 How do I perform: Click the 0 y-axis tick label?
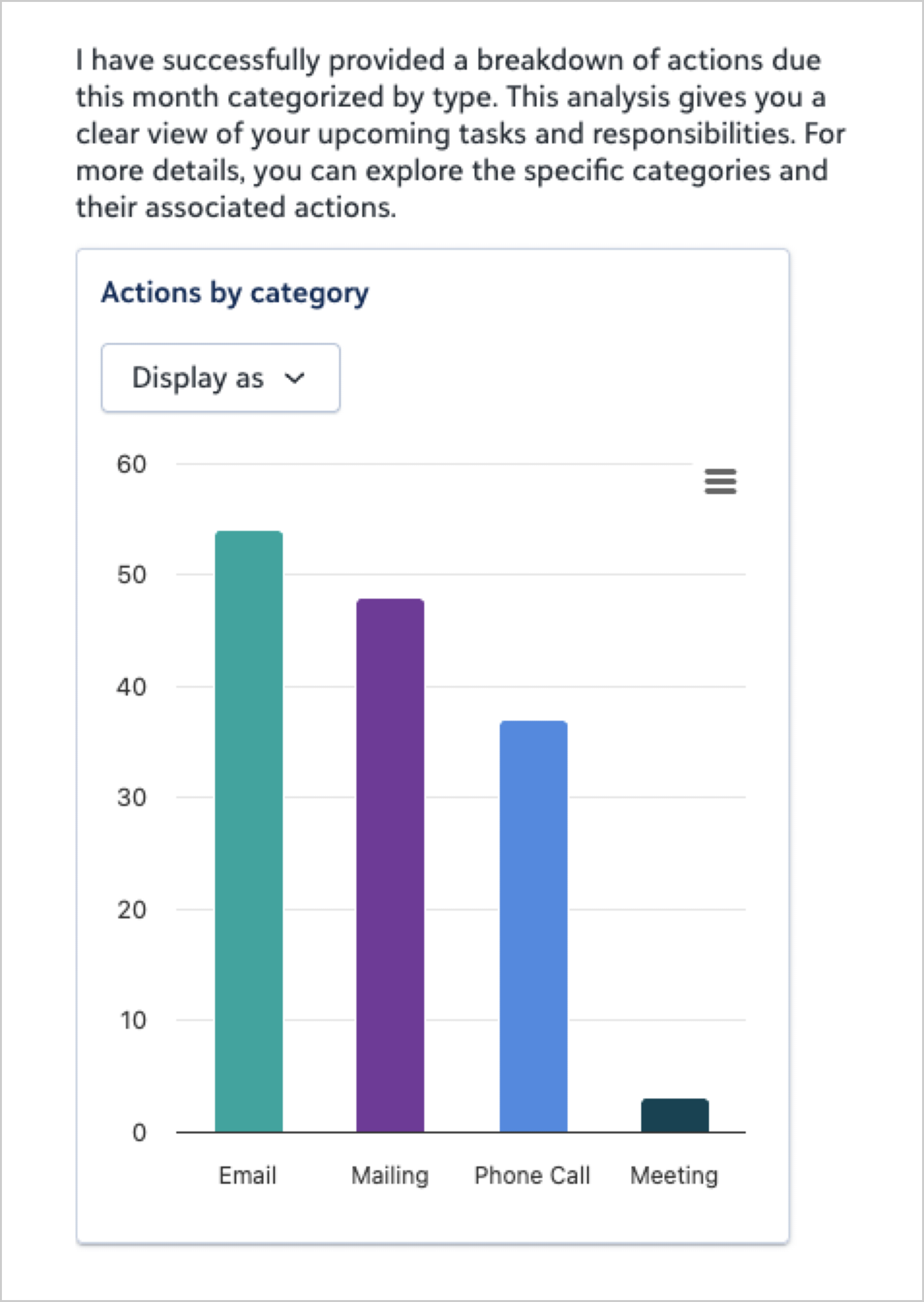139,1133
